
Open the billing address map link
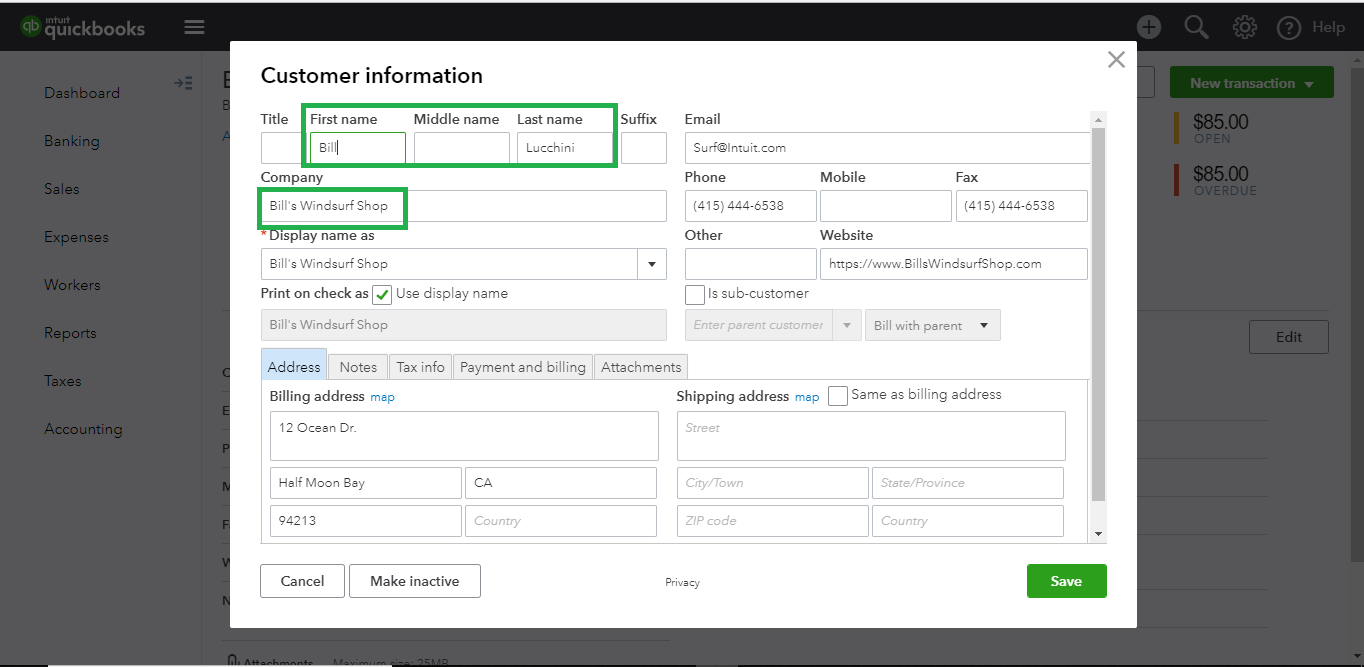click(382, 397)
